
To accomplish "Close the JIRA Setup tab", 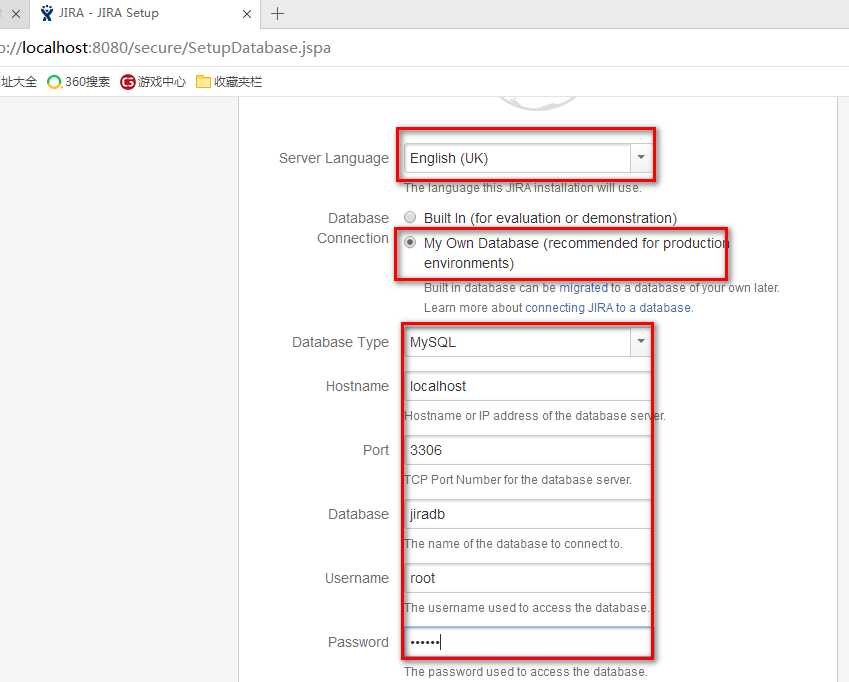I will pos(247,14).
